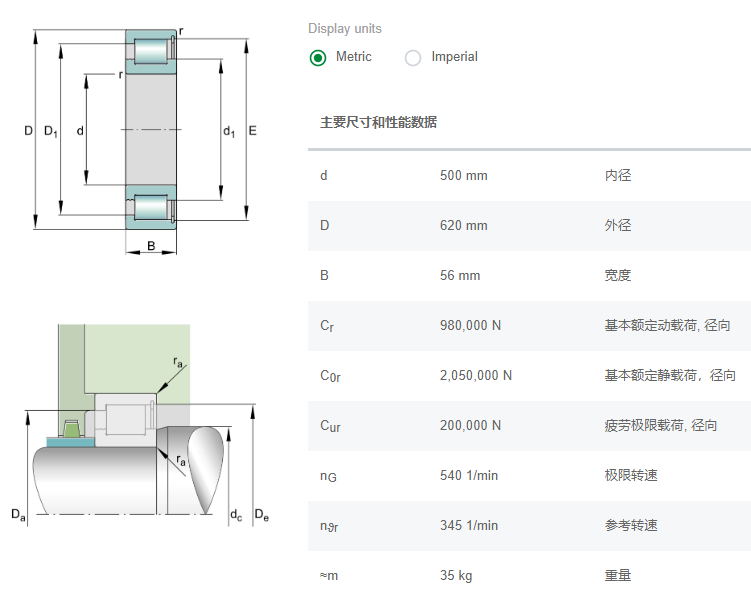Select the Imperial radio button

(413, 57)
